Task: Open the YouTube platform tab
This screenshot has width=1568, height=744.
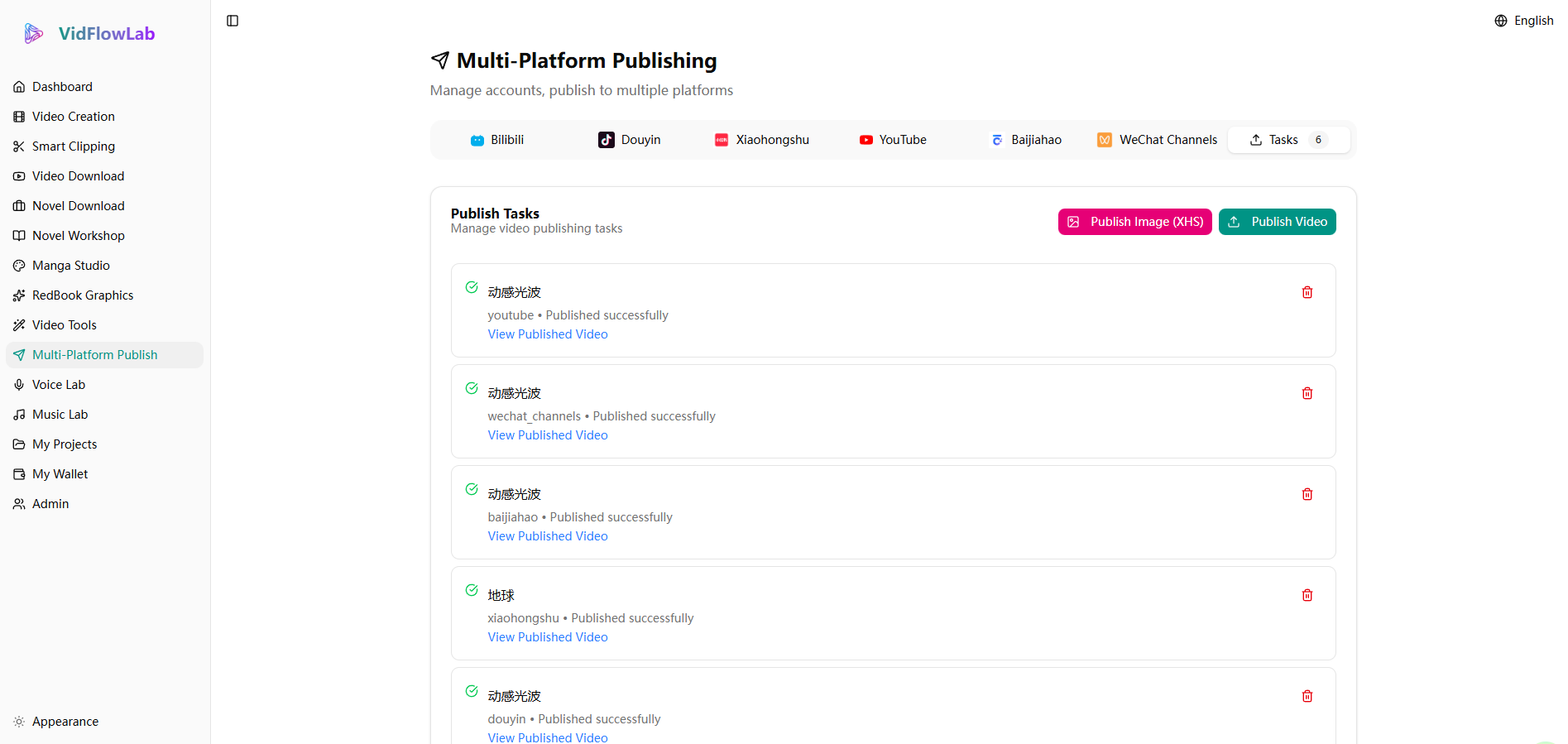Action: pos(893,140)
